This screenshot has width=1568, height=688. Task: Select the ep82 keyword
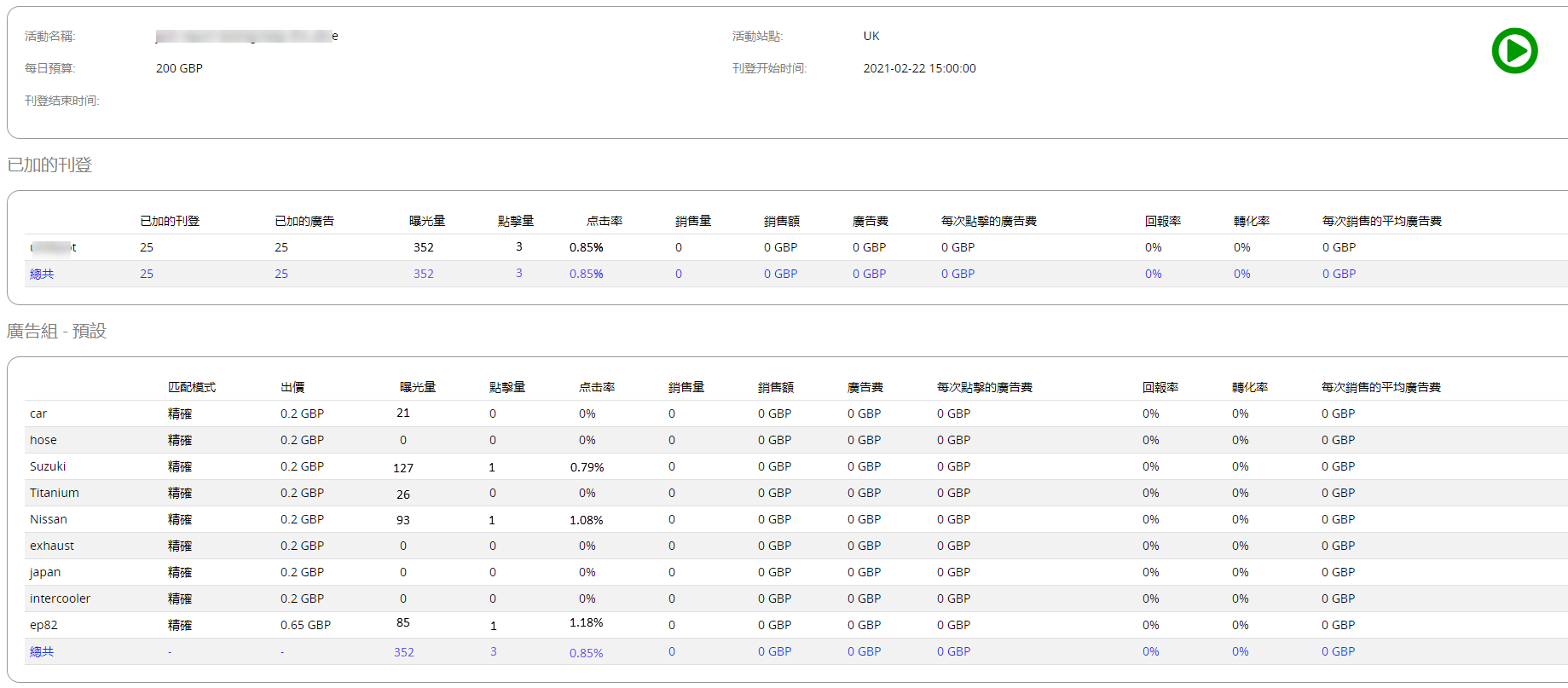43,625
